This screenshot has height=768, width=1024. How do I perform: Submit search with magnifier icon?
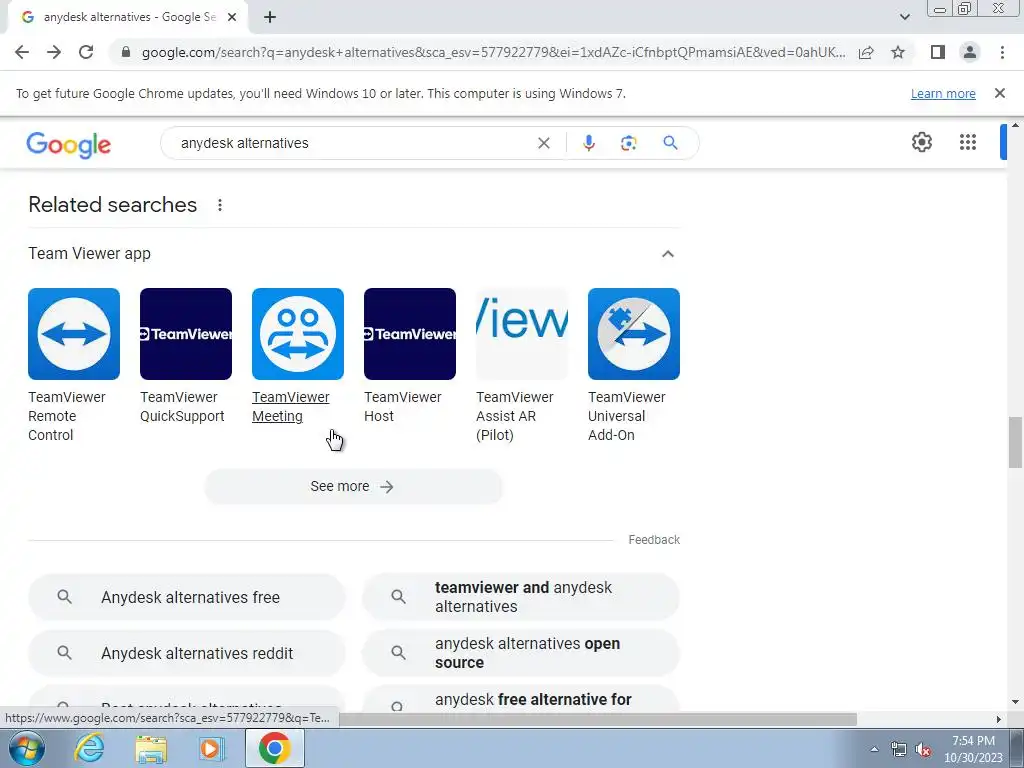coord(670,143)
